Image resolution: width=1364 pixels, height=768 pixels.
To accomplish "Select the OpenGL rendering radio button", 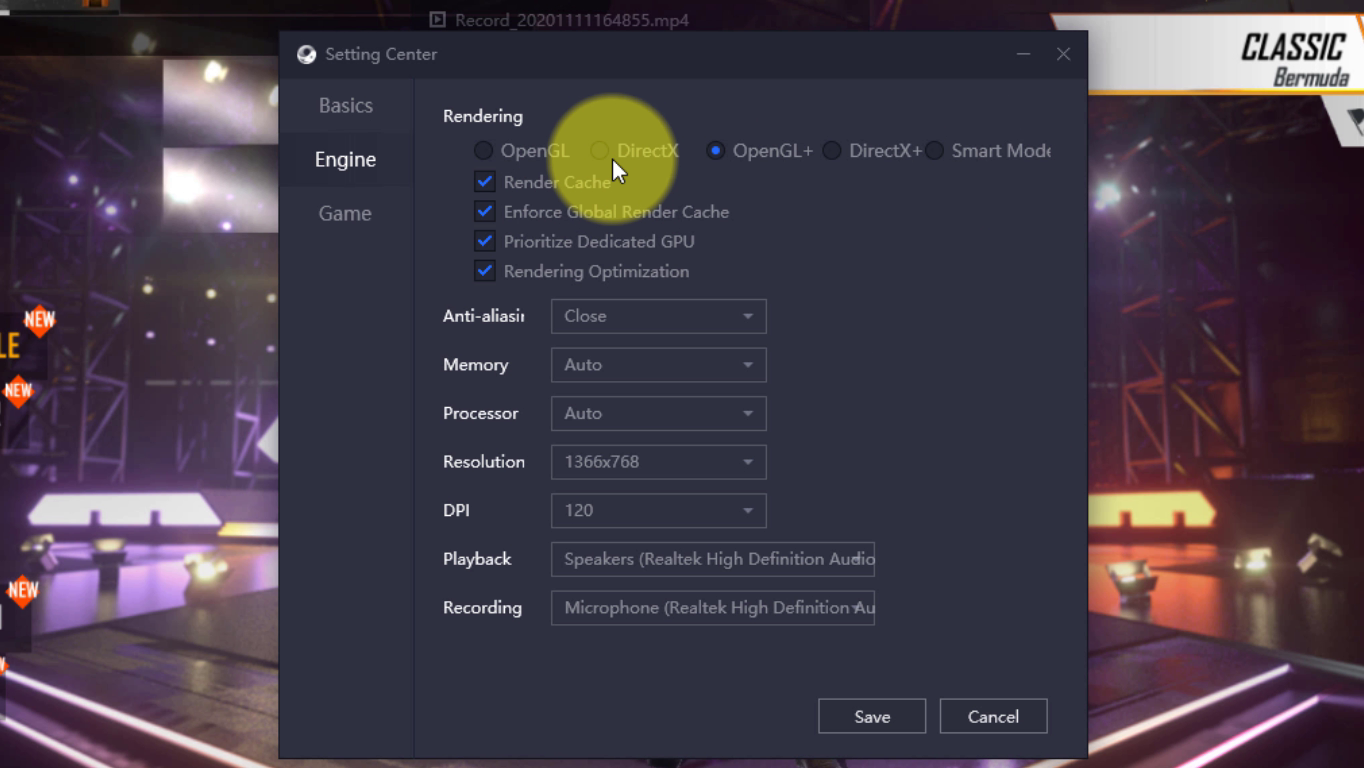I will click(484, 151).
